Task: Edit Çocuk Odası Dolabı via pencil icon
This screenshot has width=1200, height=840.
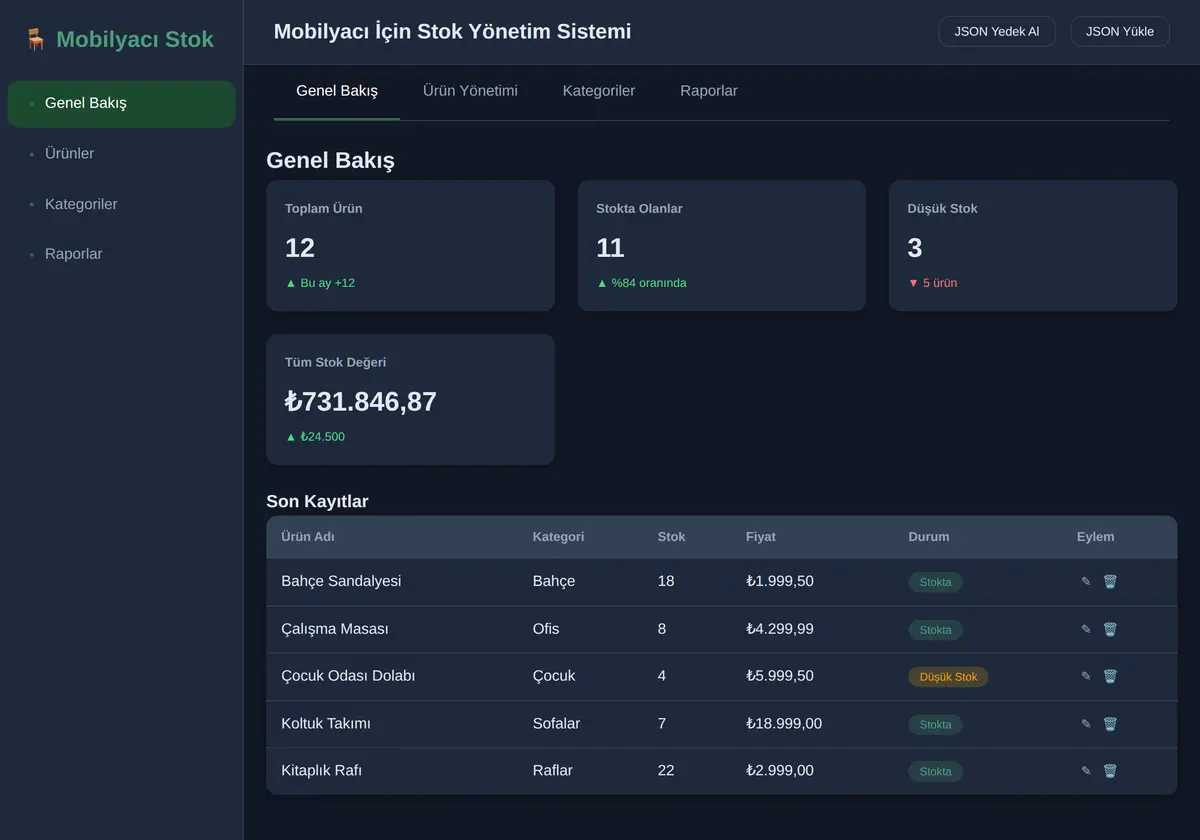Action: coord(1086,677)
